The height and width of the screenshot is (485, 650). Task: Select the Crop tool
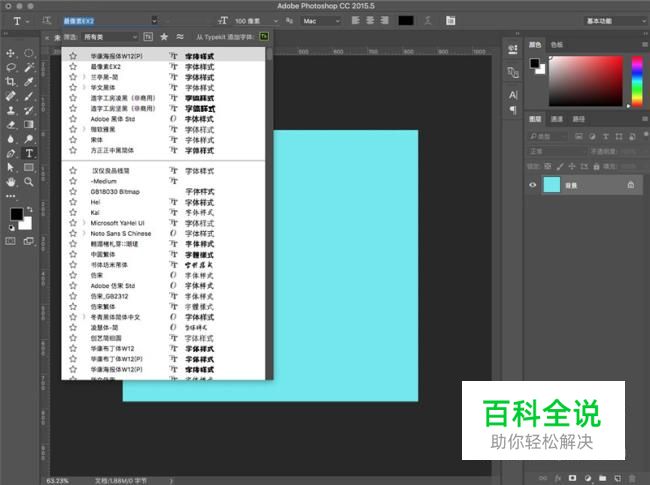11,81
